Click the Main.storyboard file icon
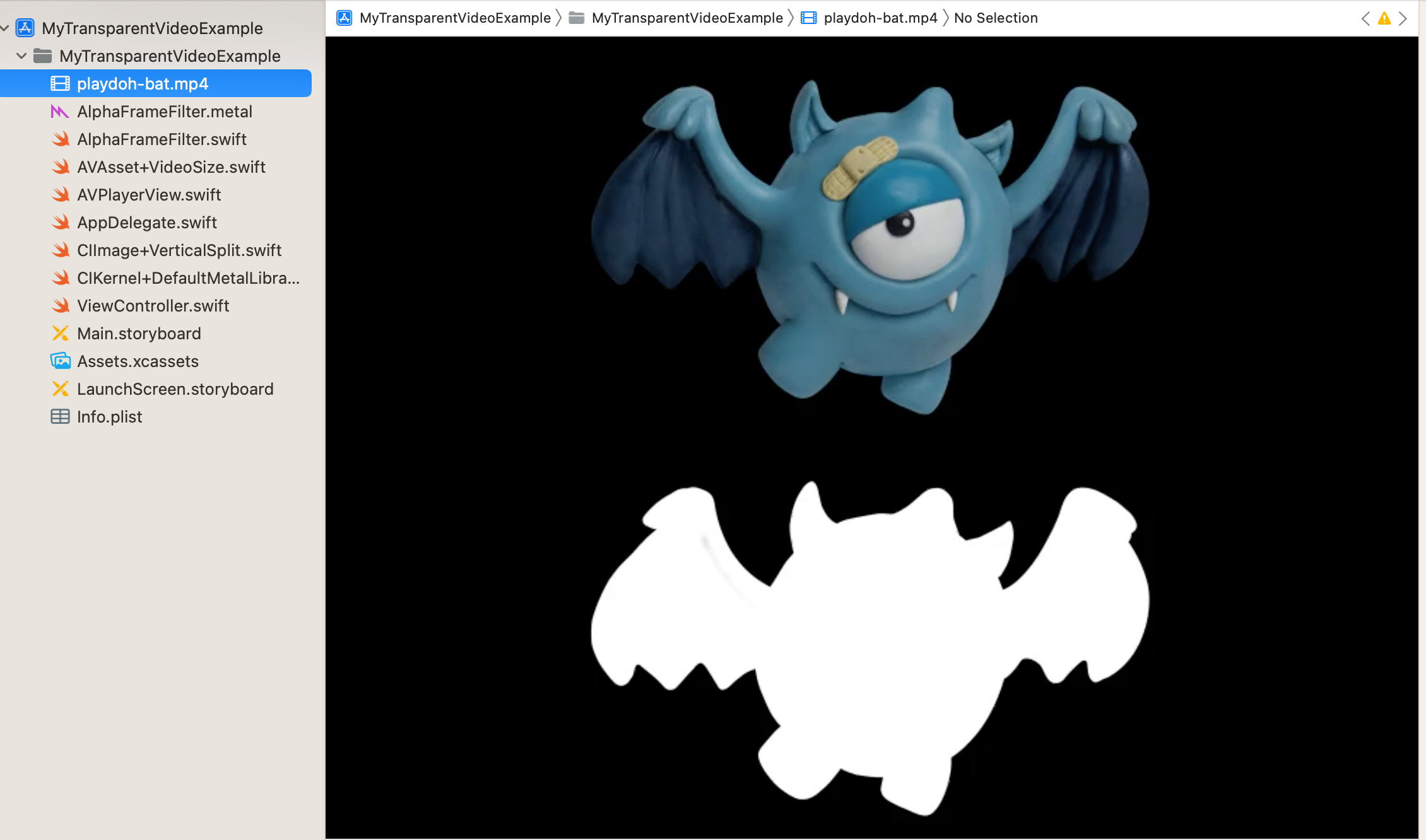 click(x=60, y=334)
